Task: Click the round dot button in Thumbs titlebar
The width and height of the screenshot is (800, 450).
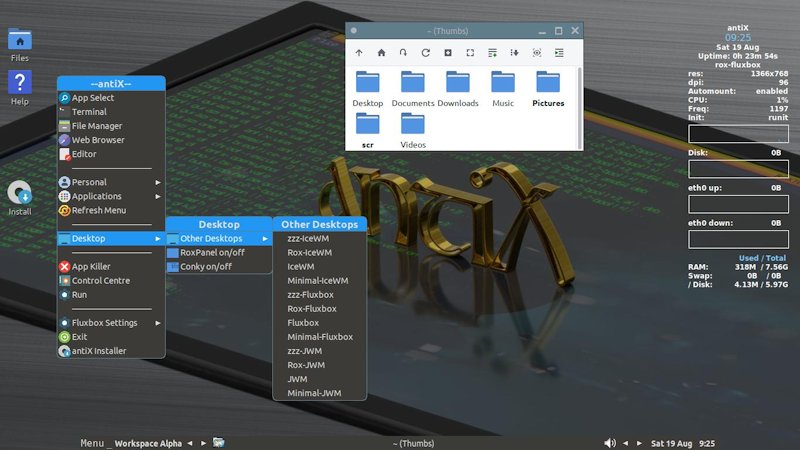Action: [x=354, y=31]
